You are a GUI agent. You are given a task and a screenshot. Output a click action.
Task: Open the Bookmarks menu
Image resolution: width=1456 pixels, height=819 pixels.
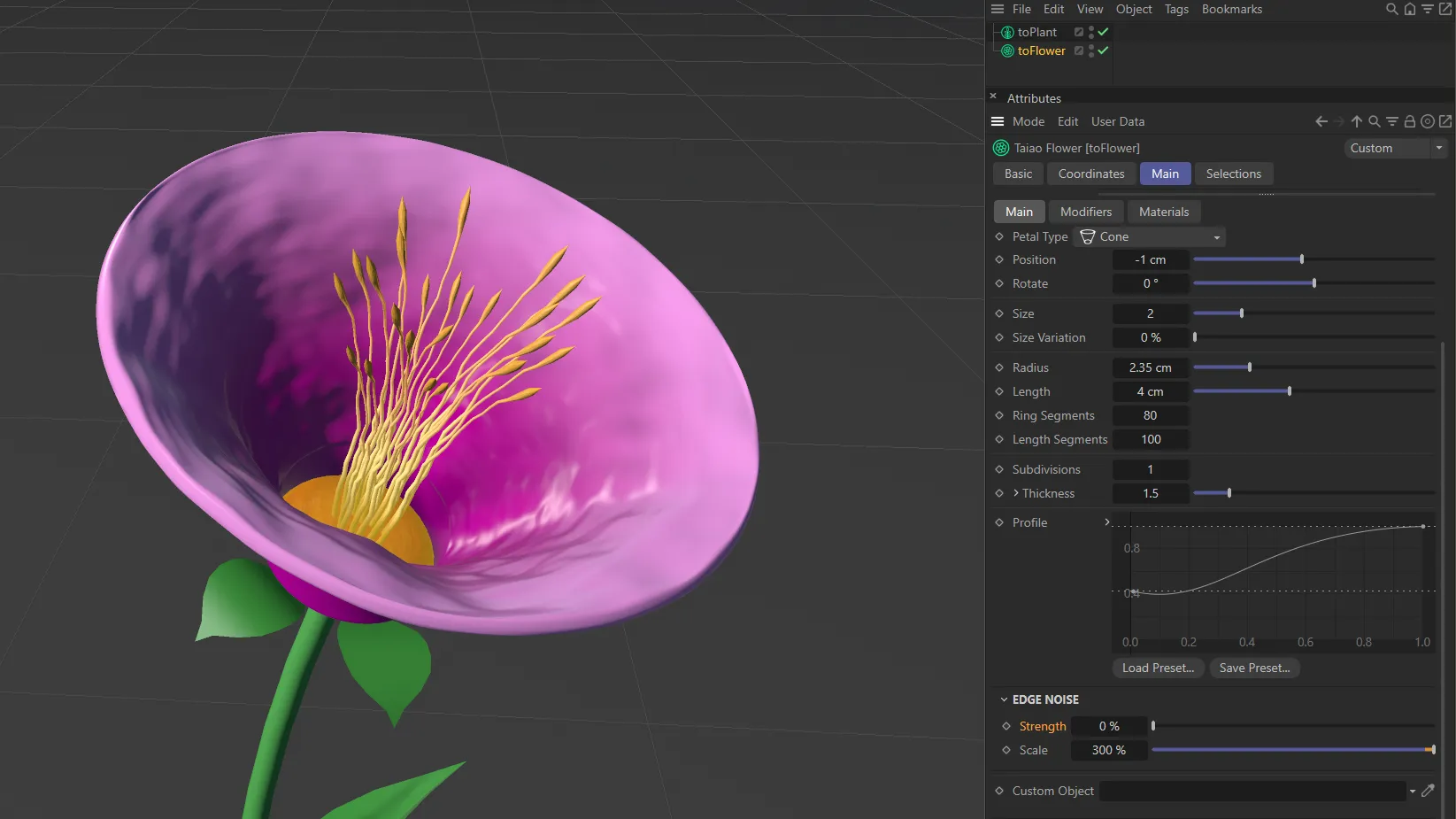pyautogui.click(x=1231, y=9)
